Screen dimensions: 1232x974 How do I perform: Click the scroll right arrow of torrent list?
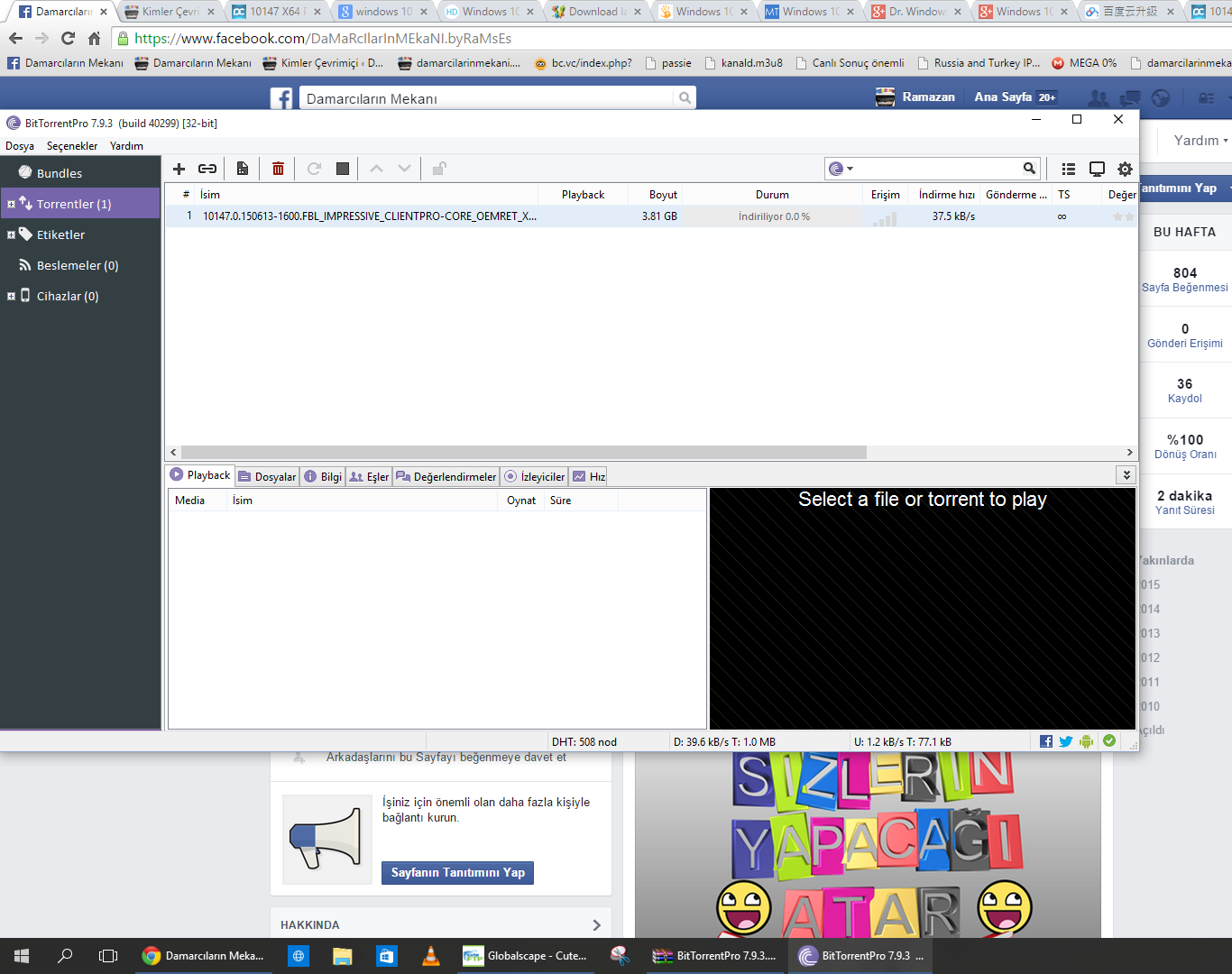(1129, 452)
